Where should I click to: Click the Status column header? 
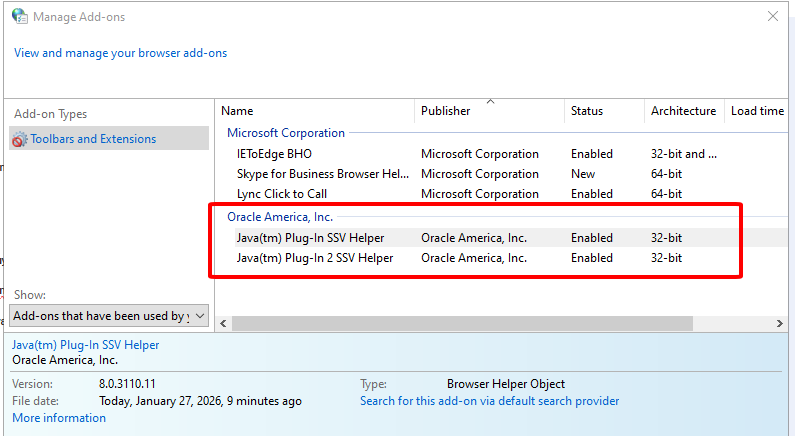tap(587, 111)
